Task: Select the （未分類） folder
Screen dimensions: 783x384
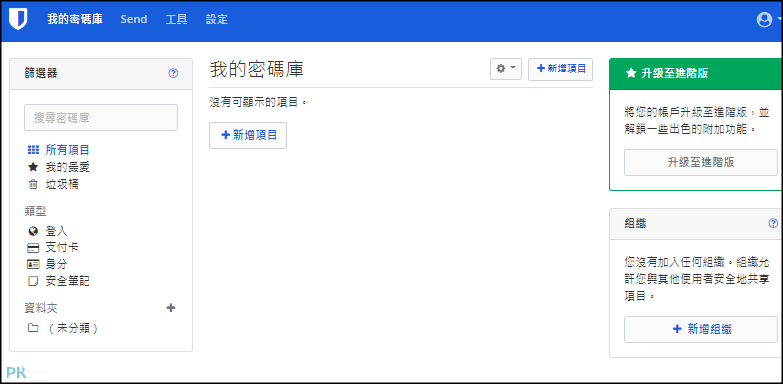Action: pos(73,328)
